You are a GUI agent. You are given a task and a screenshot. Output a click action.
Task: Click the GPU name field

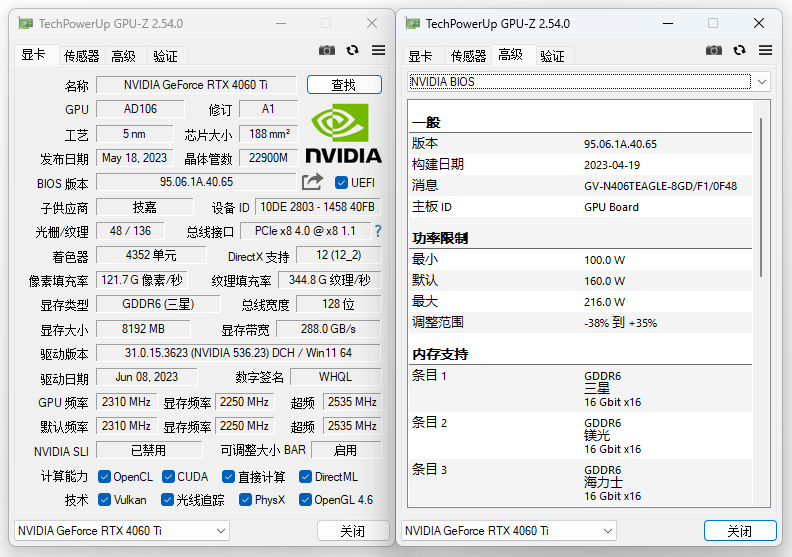196,84
